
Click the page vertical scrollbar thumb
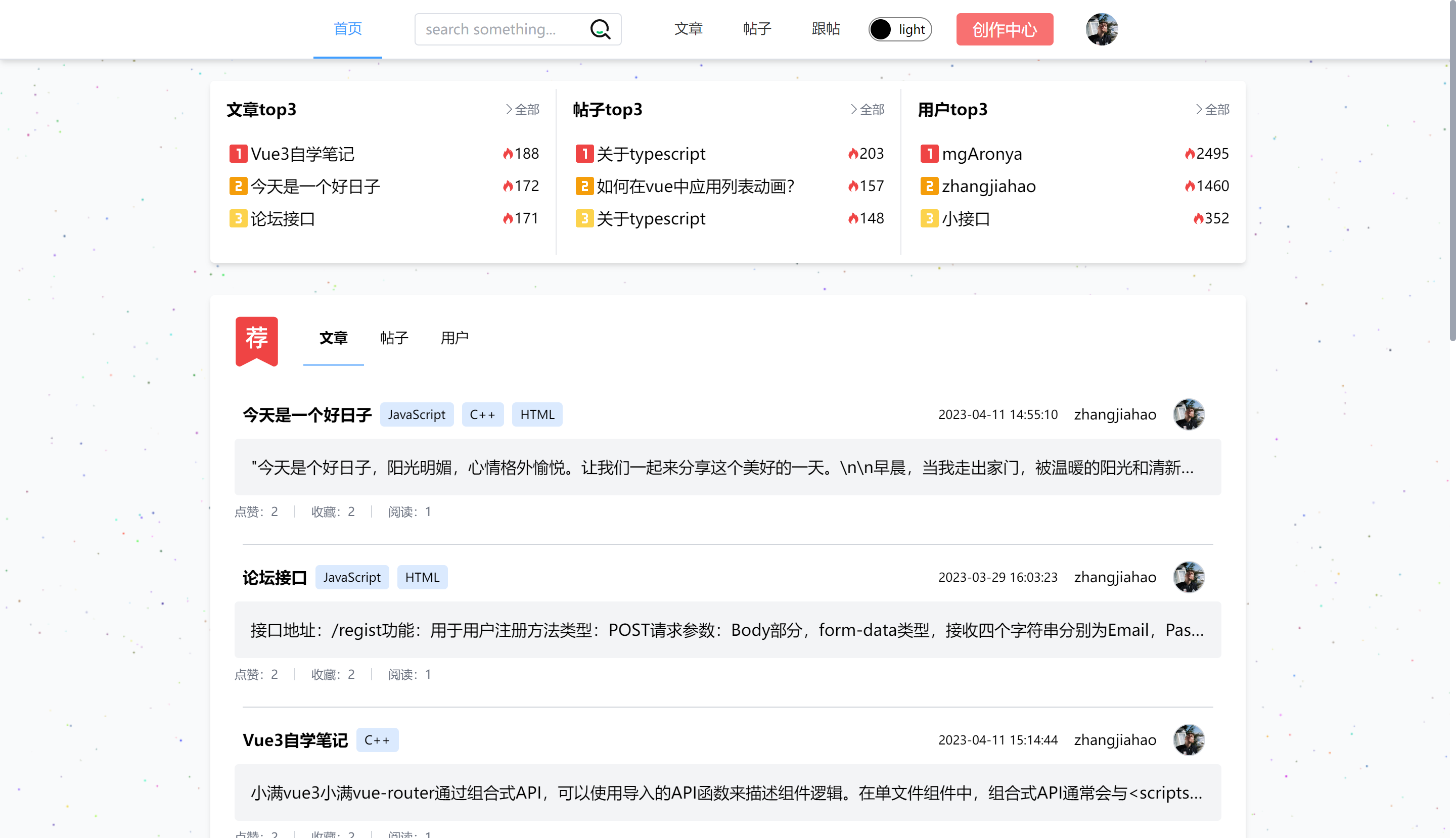tap(1452, 171)
